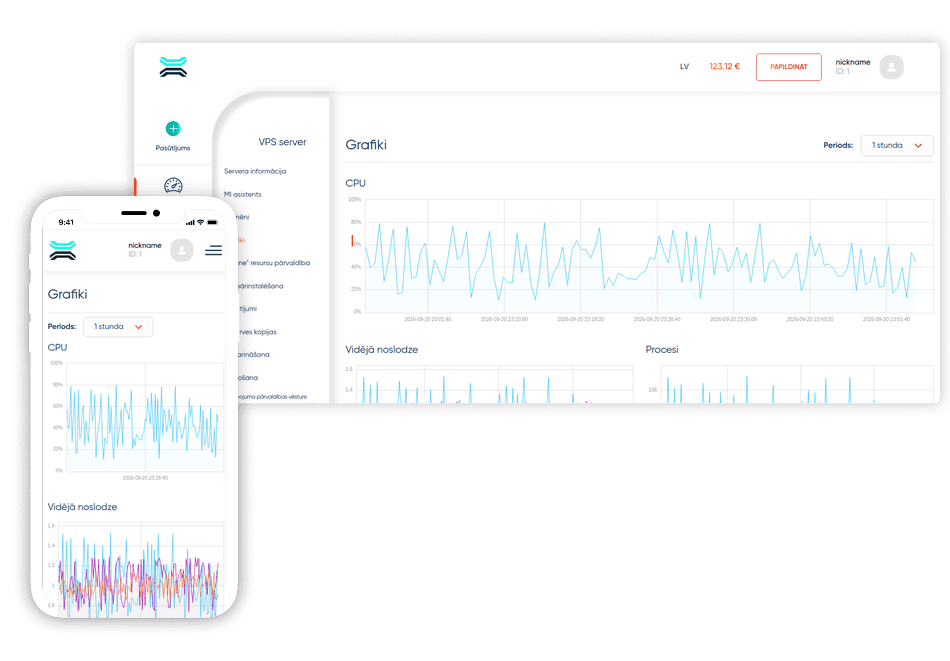Click the desktop user avatar icon
The image size is (950, 661).
(x=891, y=67)
